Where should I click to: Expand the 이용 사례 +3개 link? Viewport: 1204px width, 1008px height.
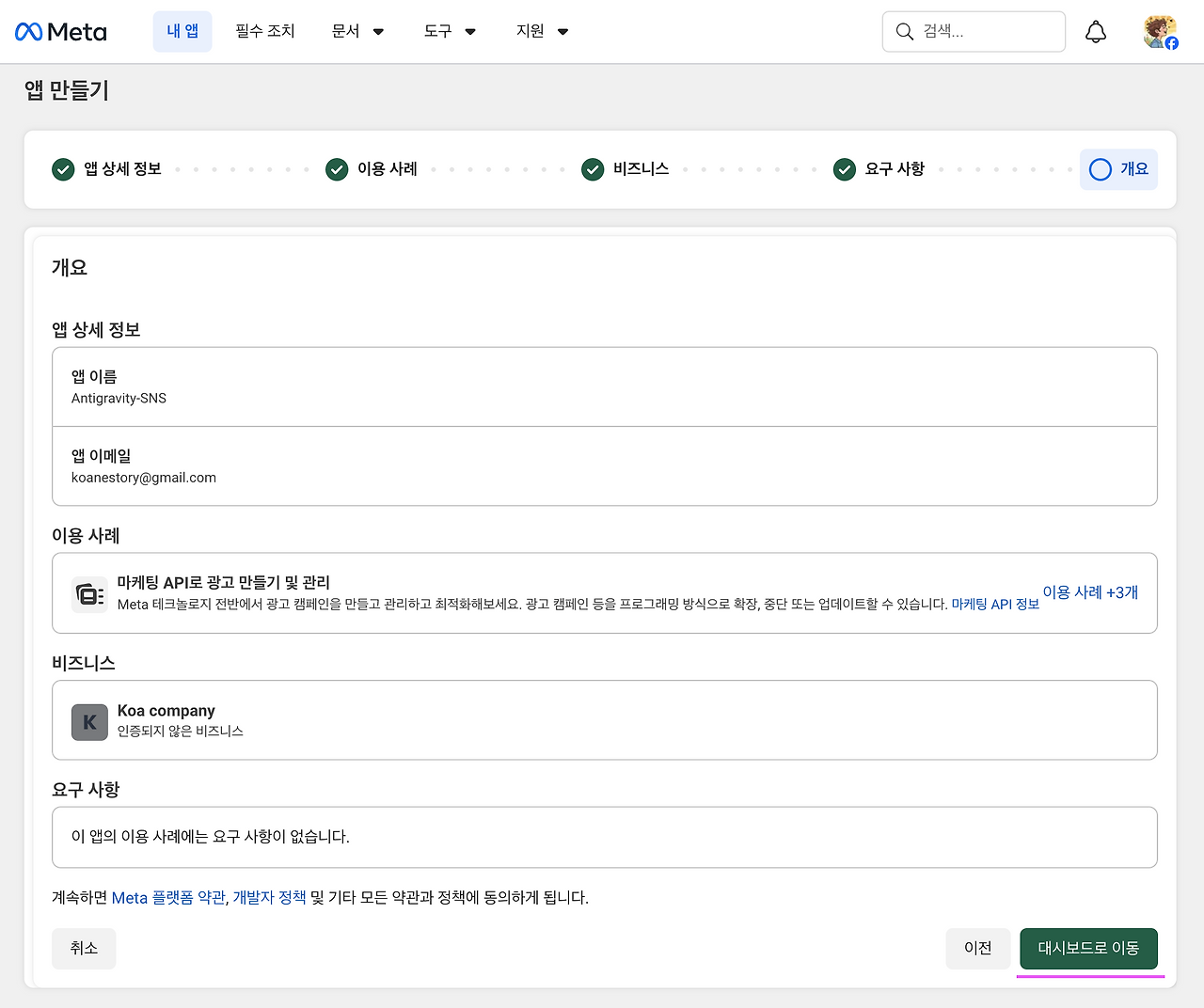(x=1091, y=592)
